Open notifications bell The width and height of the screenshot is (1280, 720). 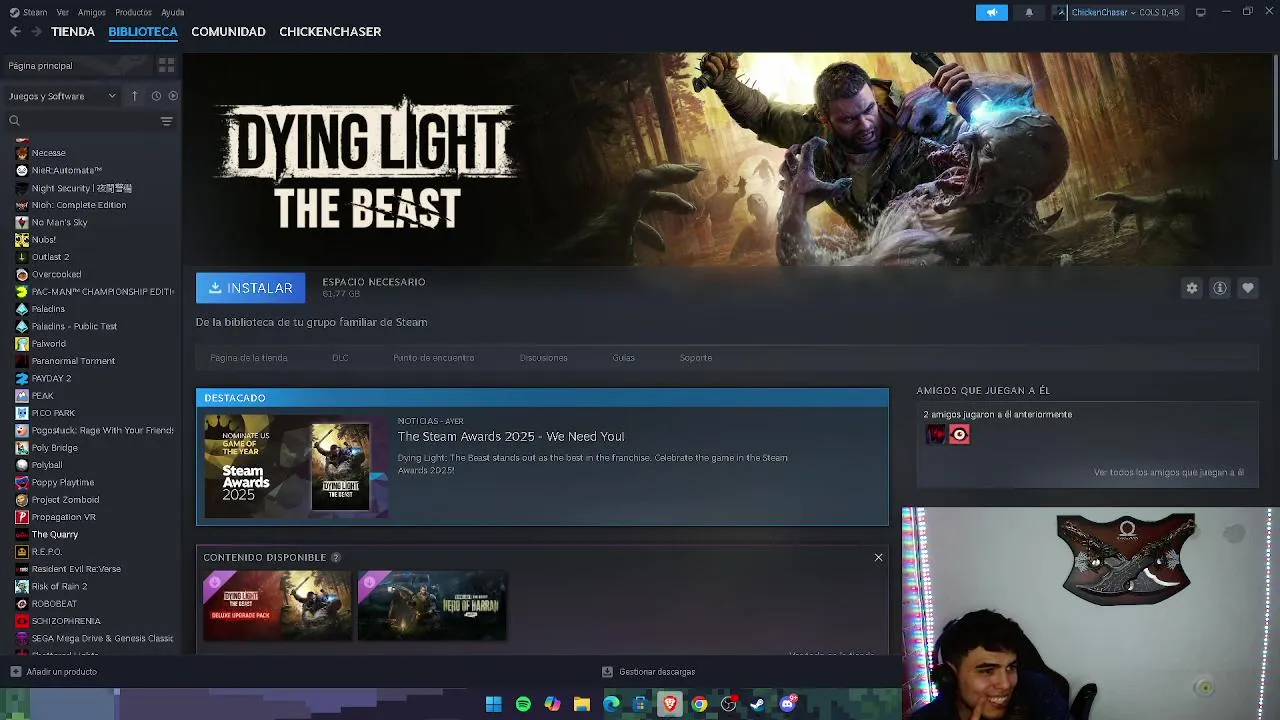click(x=1029, y=12)
